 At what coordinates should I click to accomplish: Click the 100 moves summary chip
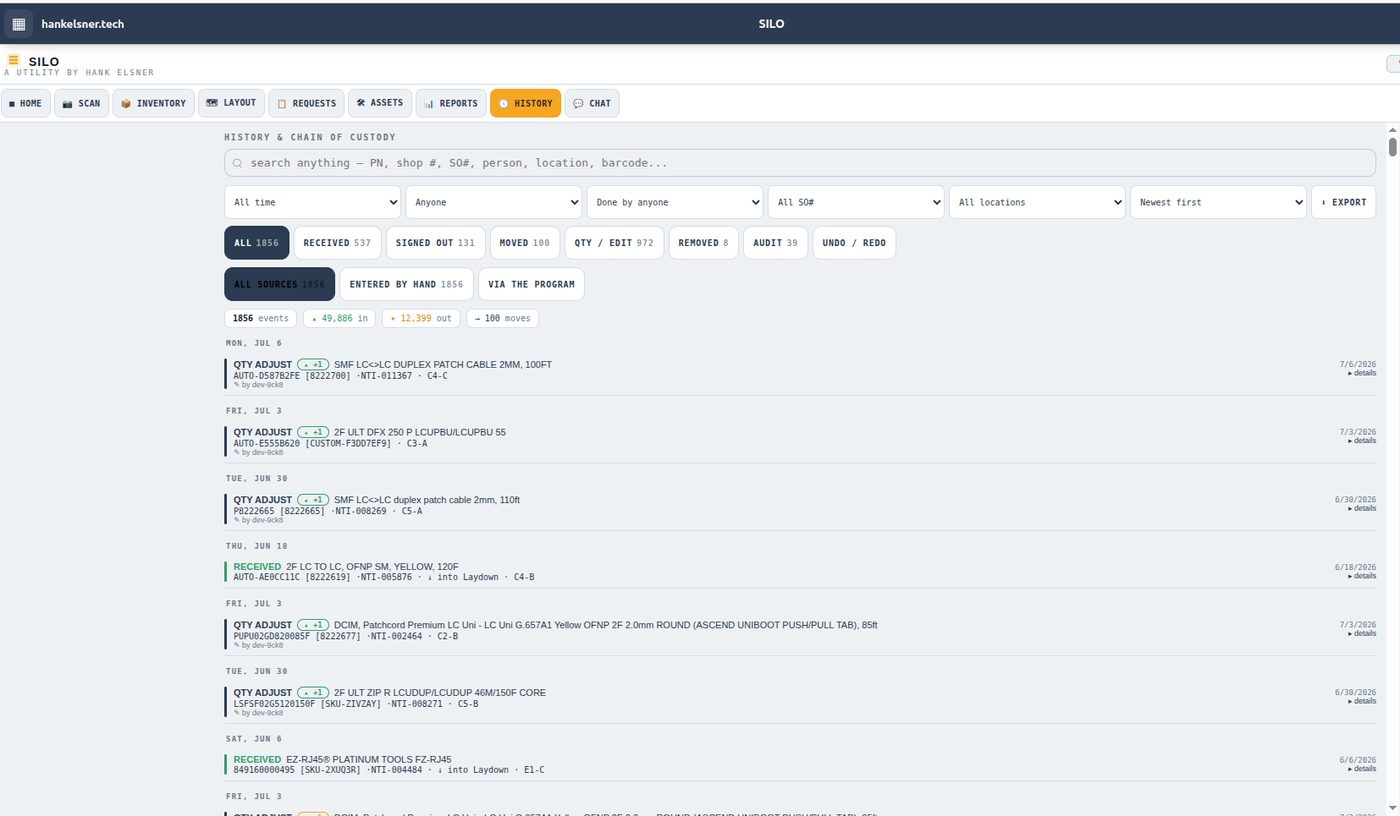pos(502,318)
